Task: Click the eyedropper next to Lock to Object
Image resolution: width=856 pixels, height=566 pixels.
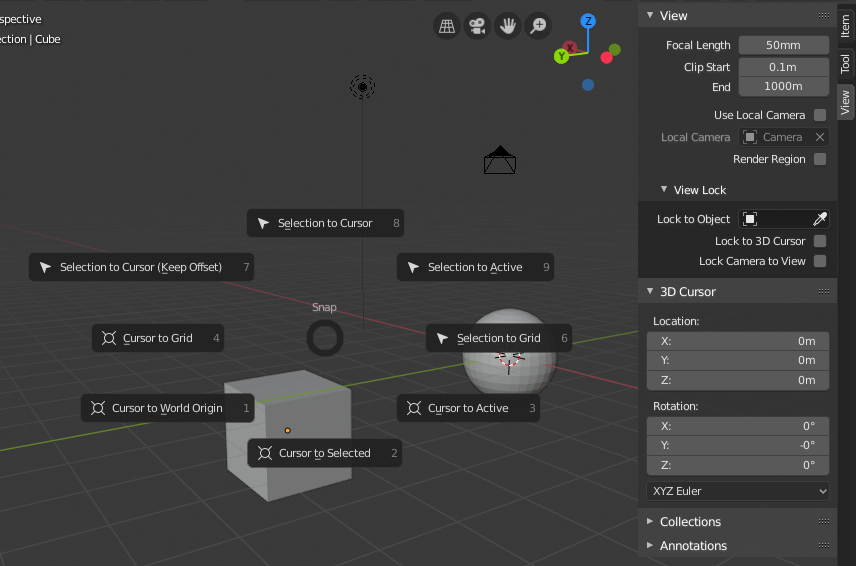Action: (819, 219)
